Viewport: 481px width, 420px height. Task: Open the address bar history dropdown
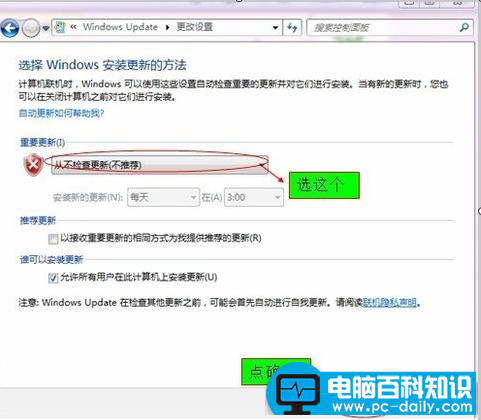click(x=275, y=28)
